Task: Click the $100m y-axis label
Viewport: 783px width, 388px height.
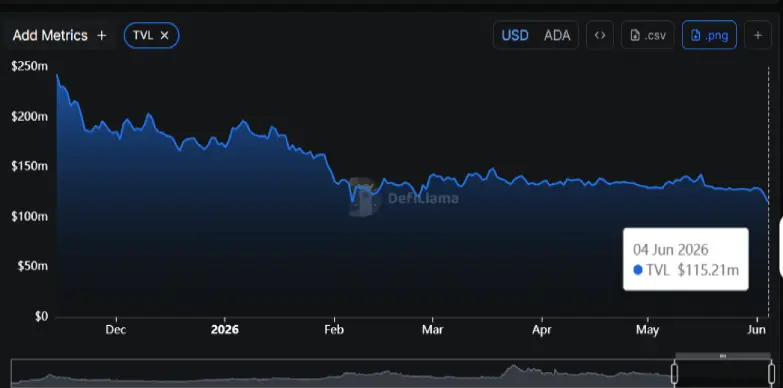Action: click(x=29, y=216)
